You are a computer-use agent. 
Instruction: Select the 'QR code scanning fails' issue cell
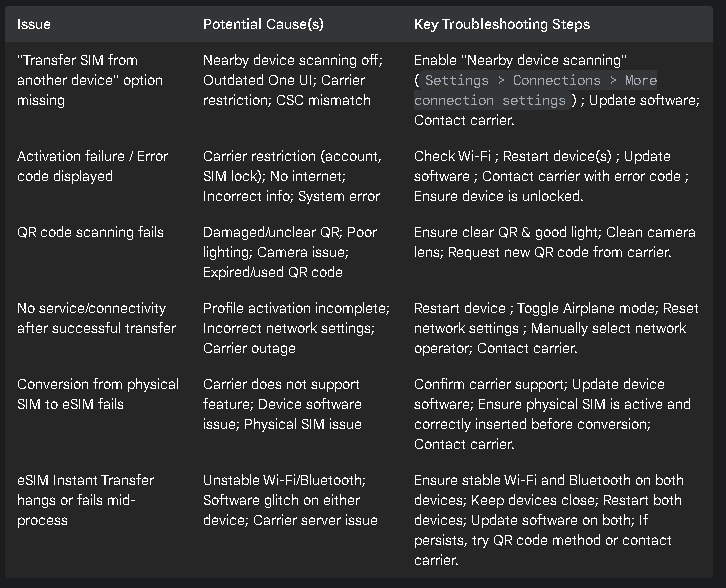pyautogui.click(x=90, y=232)
